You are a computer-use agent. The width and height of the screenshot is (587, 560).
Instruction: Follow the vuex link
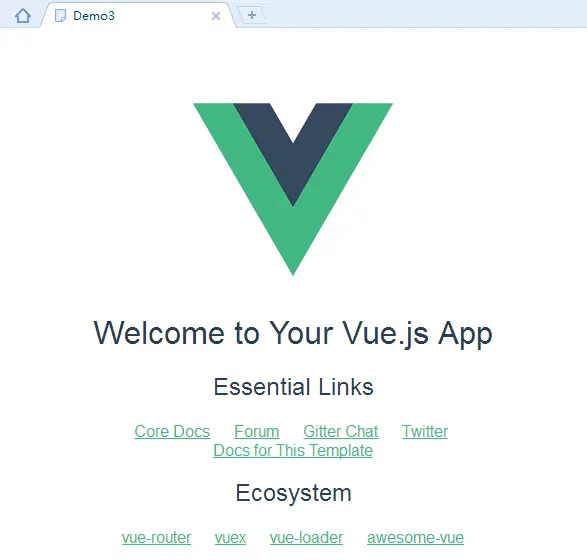pos(230,538)
